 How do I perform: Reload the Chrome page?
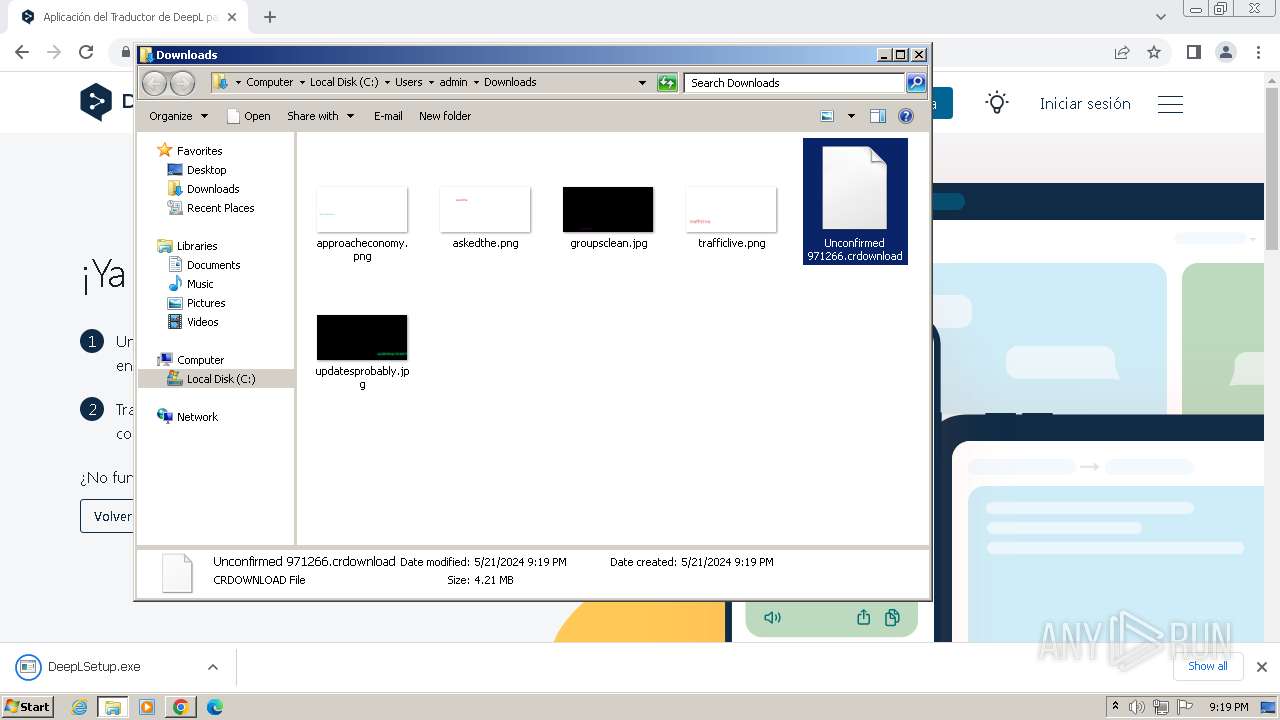(86, 52)
